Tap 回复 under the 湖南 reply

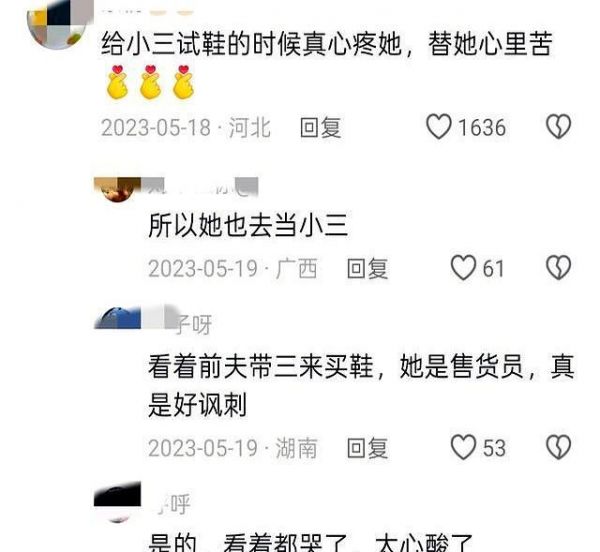[x=367, y=448]
